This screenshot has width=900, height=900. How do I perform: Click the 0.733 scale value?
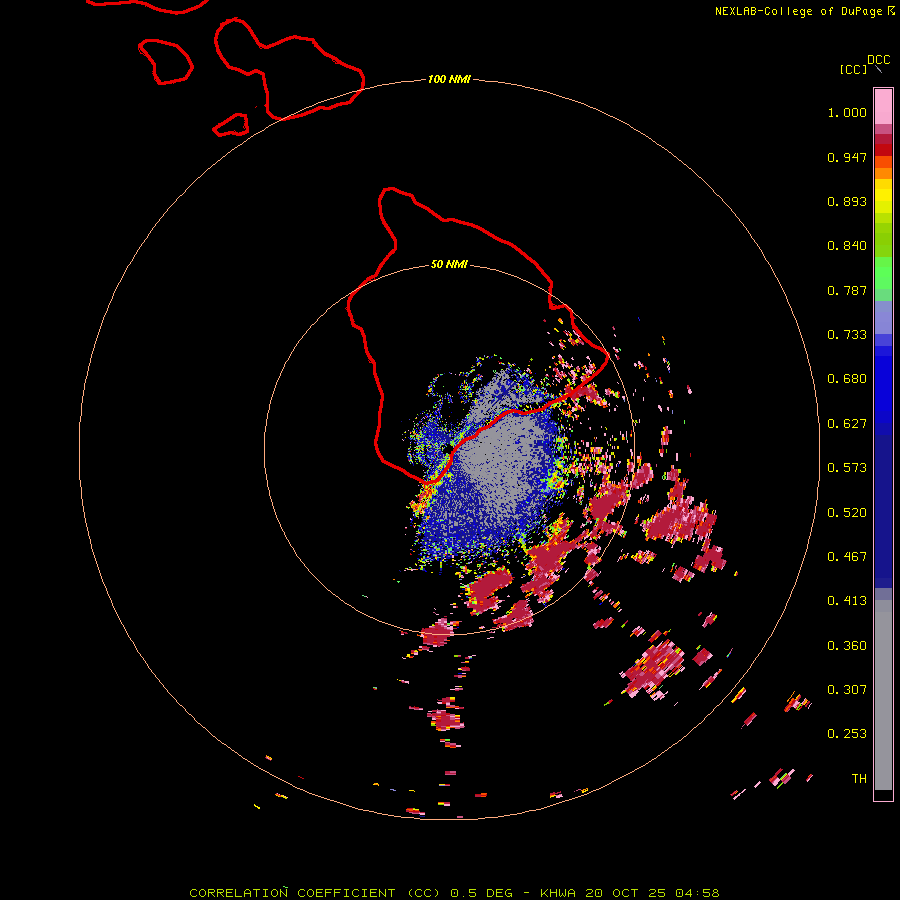[x=847, y=335]
